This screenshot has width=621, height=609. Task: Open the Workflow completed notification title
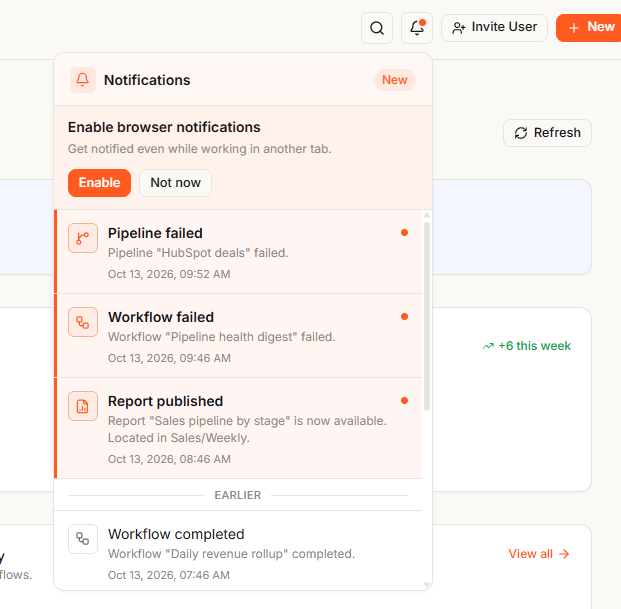click(x=176, y=534)
